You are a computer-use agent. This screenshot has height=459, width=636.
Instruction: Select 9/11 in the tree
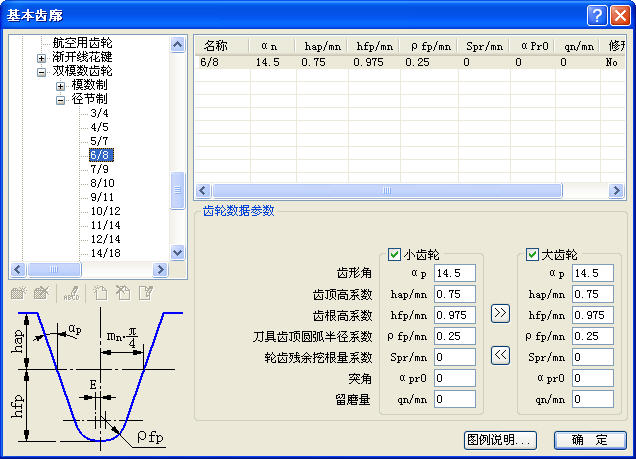pos(102,197)
